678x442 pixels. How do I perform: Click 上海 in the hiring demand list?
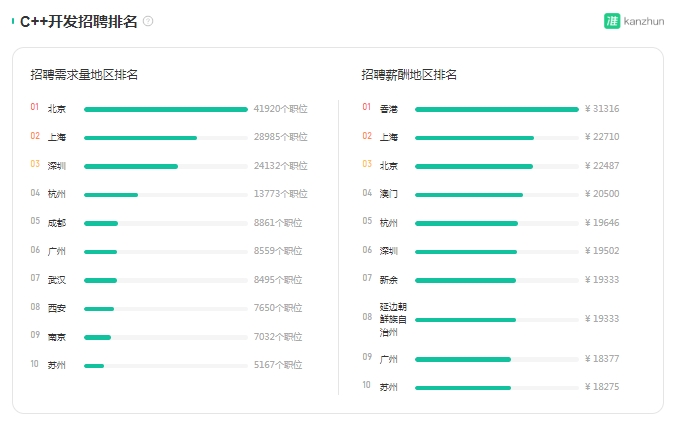point(56,137)
